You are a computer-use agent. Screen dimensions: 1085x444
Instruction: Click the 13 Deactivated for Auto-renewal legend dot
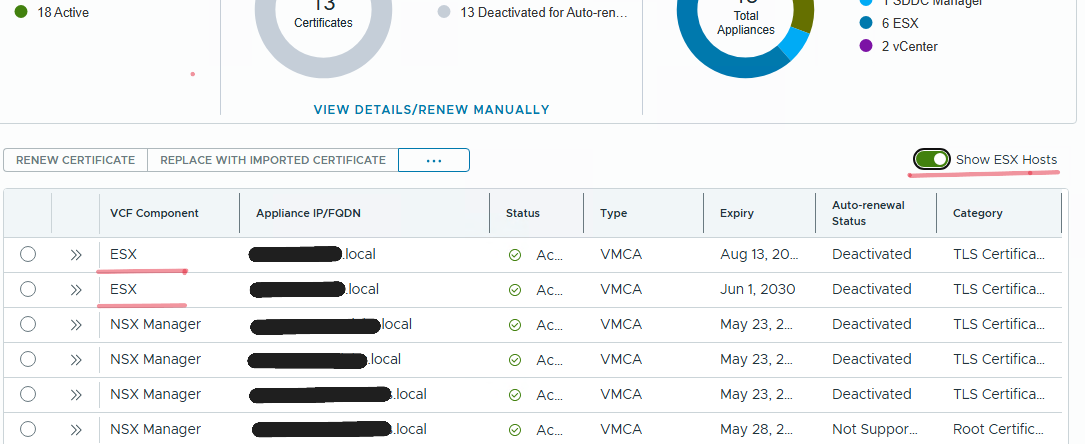tap(444, 12)
